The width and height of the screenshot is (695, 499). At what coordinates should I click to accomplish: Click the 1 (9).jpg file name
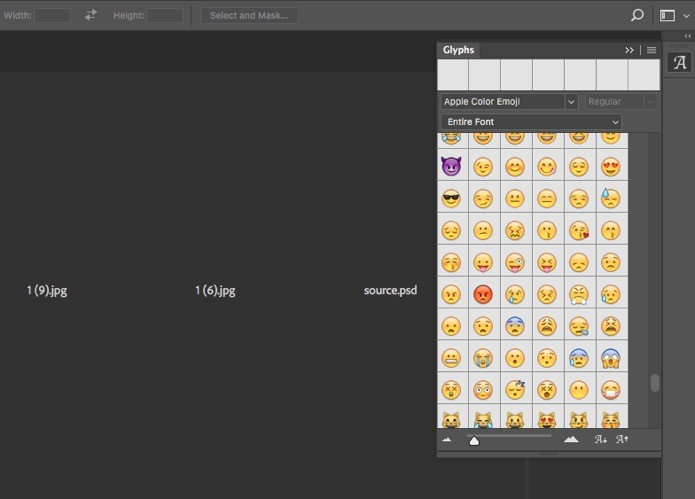[x=47, y=291]
